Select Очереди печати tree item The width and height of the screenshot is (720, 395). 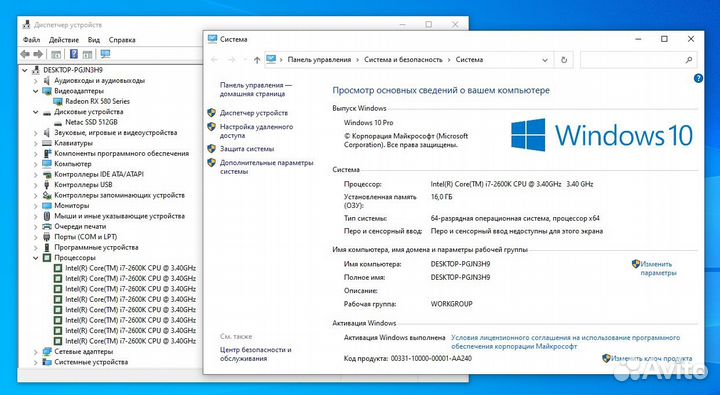(x=80, y=226)
